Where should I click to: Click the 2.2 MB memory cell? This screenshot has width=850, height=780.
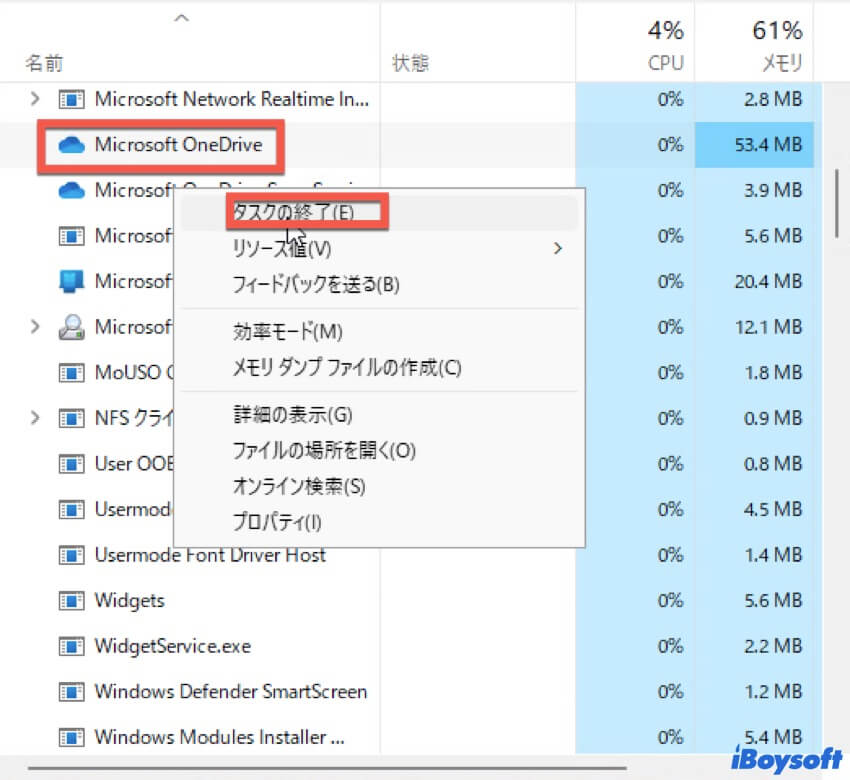point(754,646)
